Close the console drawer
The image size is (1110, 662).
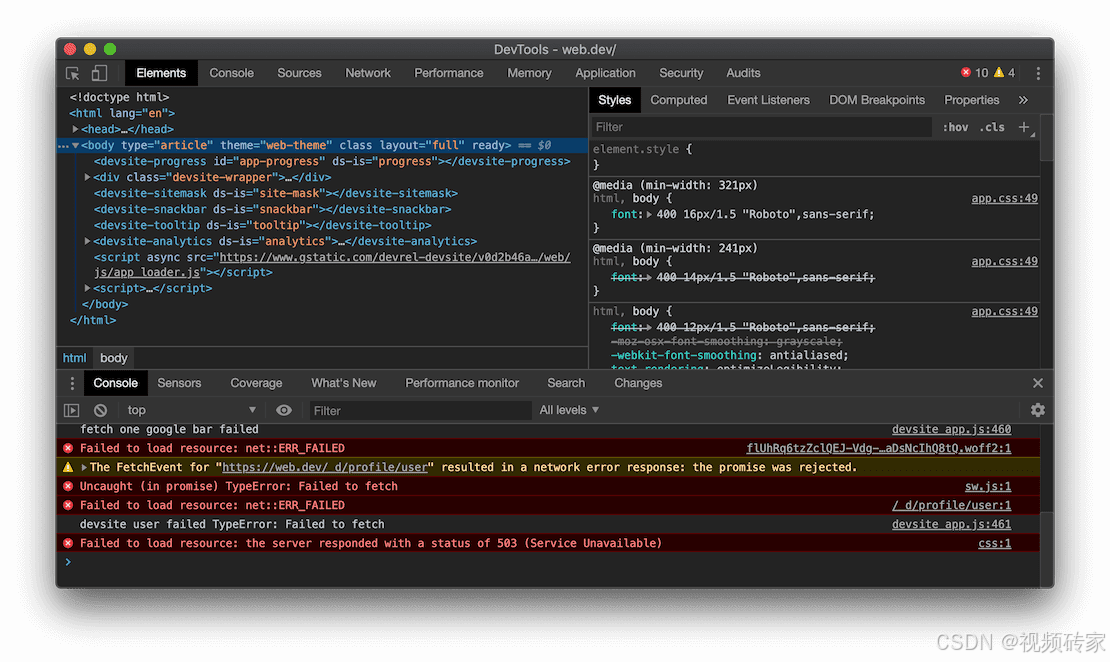pos(1038,383)
